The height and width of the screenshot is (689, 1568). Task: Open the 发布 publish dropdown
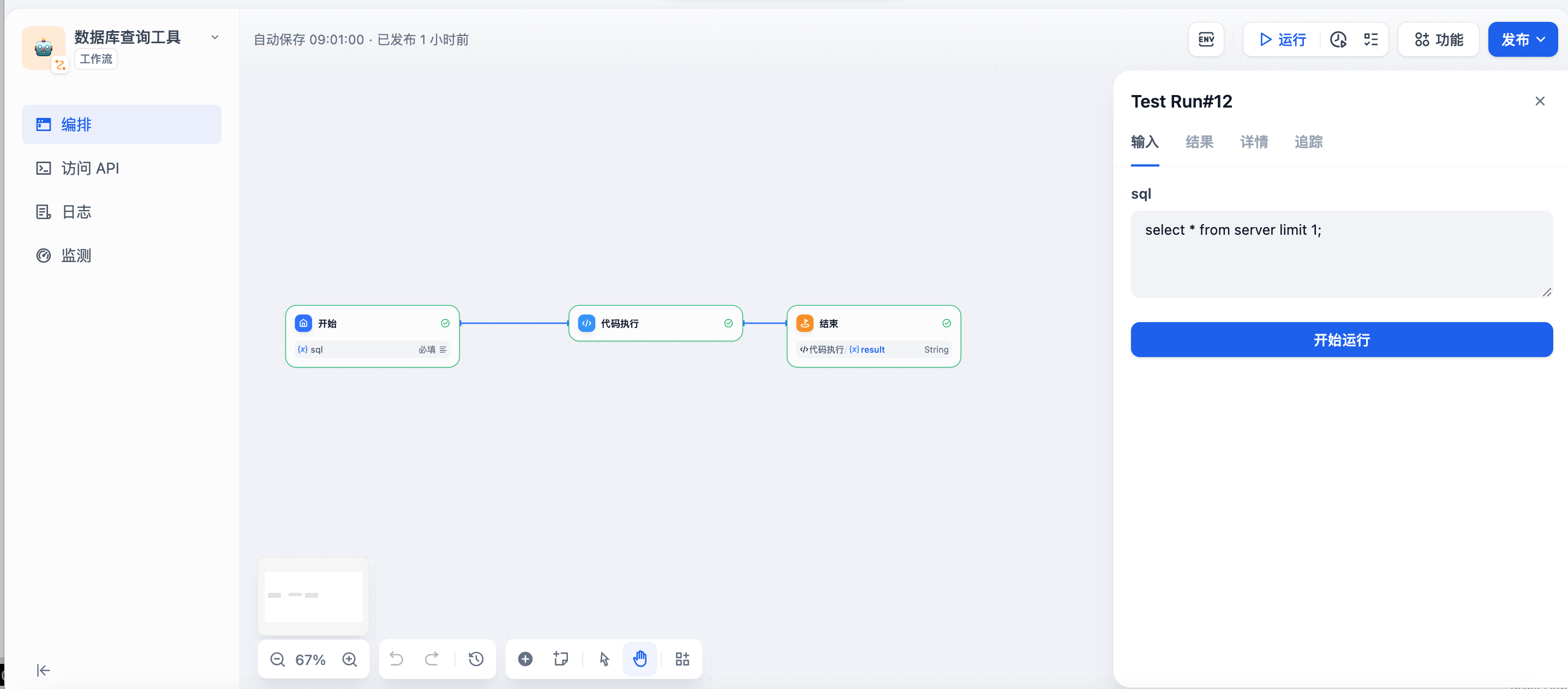(1522, 40)
